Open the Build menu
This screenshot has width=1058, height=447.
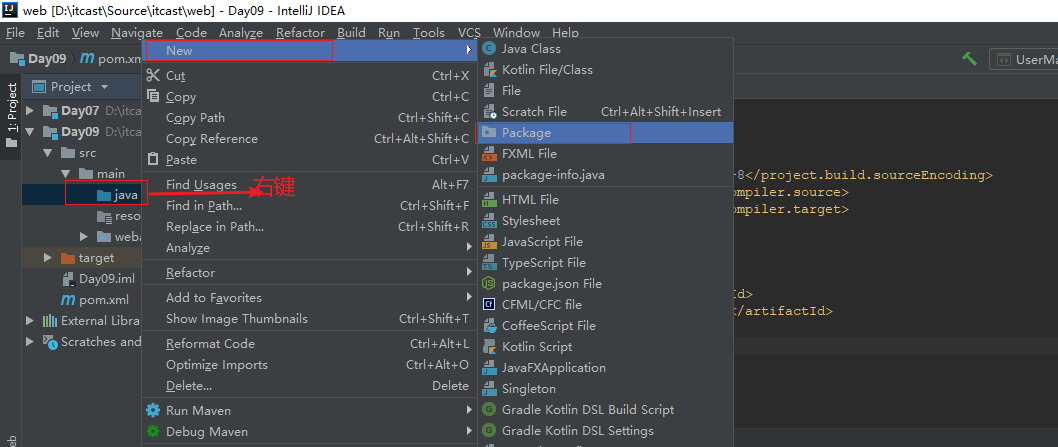(351, 32)
